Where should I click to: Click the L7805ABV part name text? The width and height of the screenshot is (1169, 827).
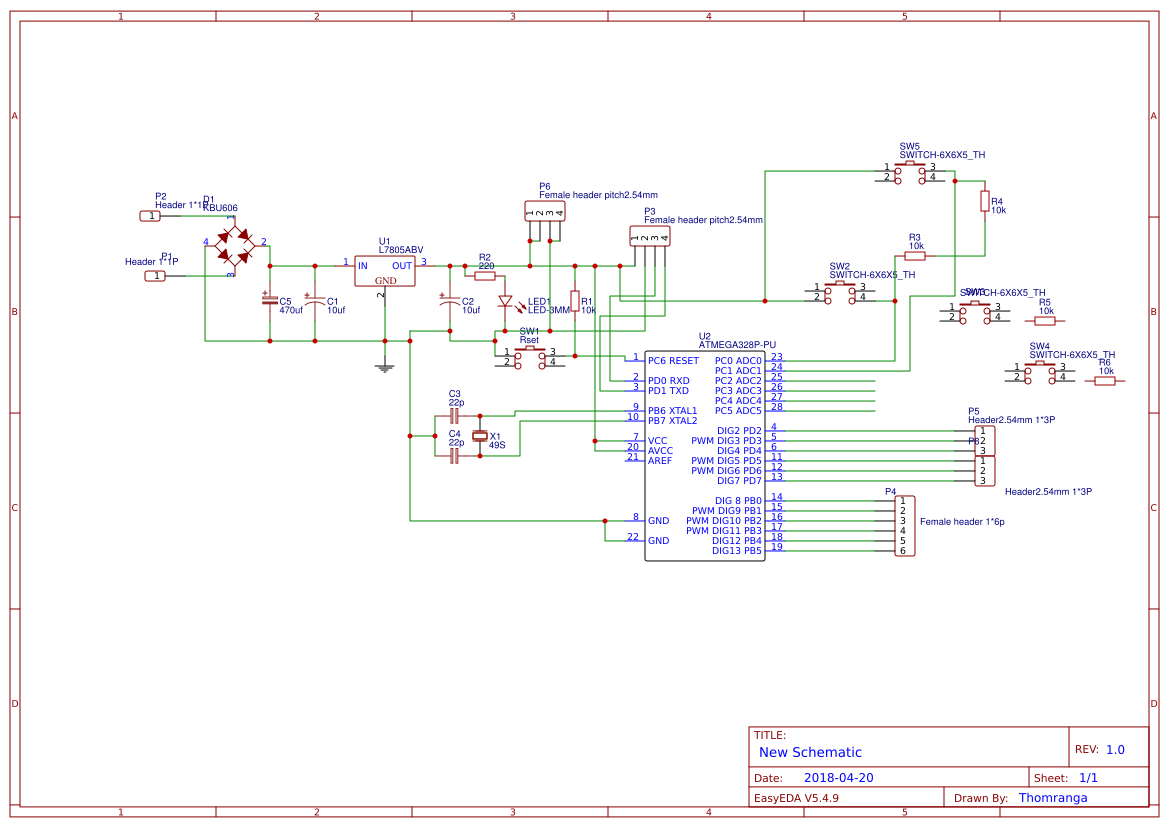pos(401,251)
